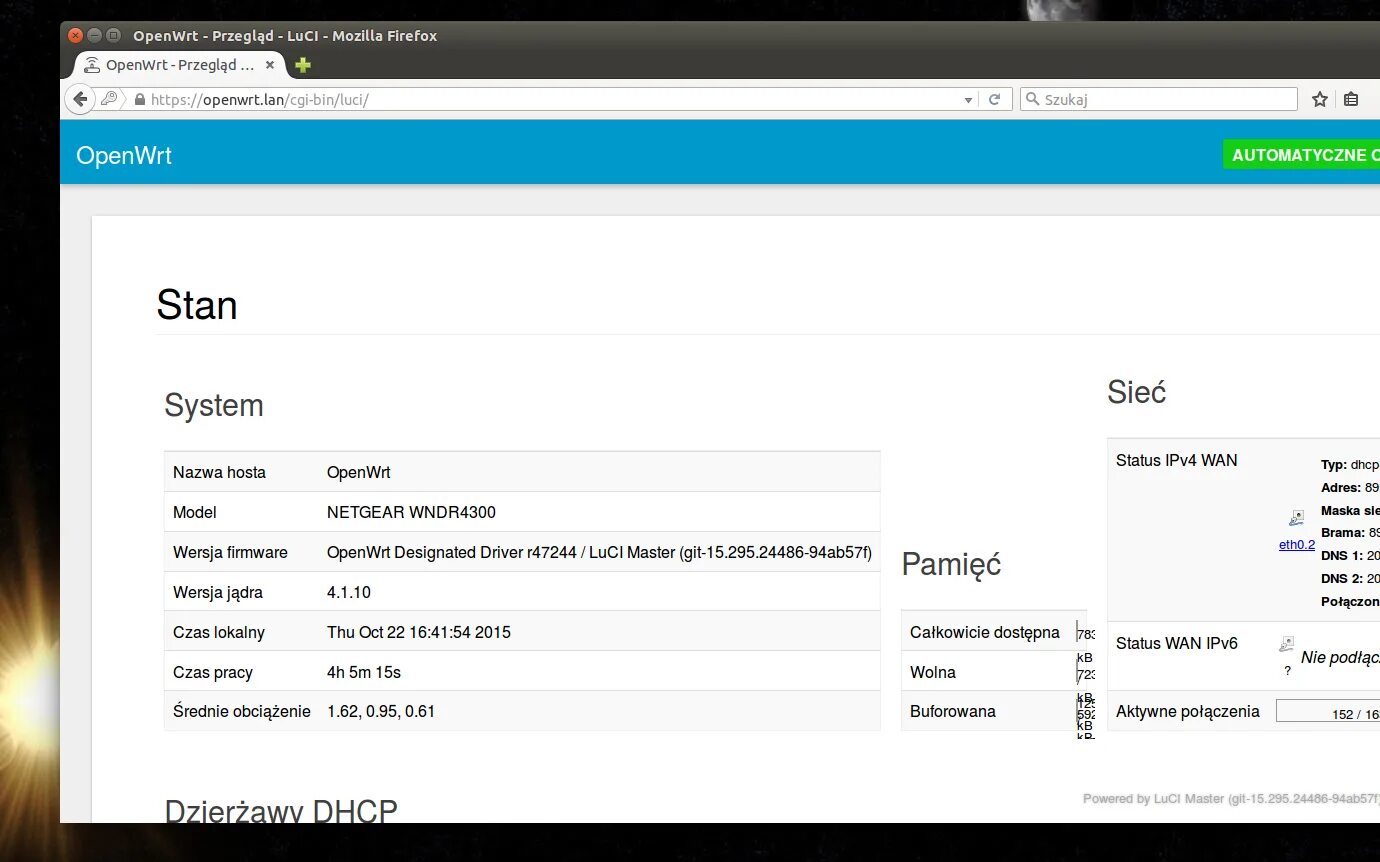The height and width of the screenshot is (862, 1380).
Task: Click the OpenWrt Designated Driver firmware value
Action: (600, 552)
